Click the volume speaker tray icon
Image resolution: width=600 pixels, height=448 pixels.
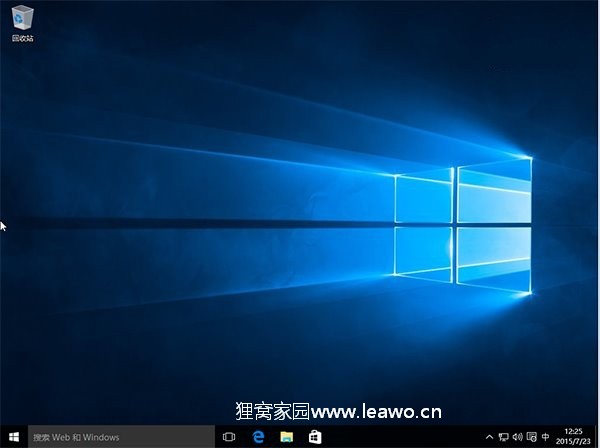517,437
